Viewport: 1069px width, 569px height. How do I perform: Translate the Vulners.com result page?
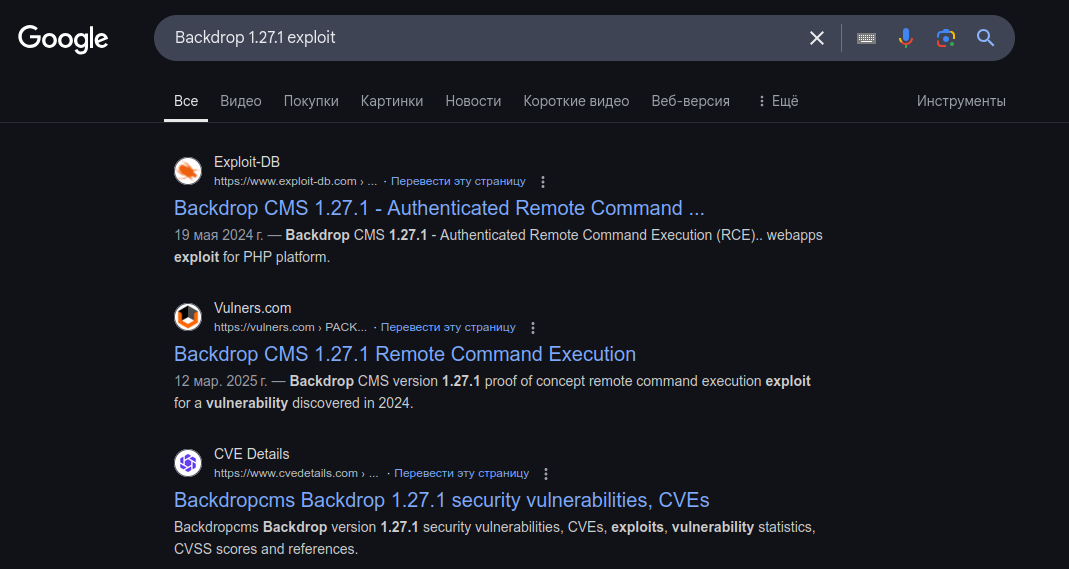pyautogui.click(x=448, y=327)
